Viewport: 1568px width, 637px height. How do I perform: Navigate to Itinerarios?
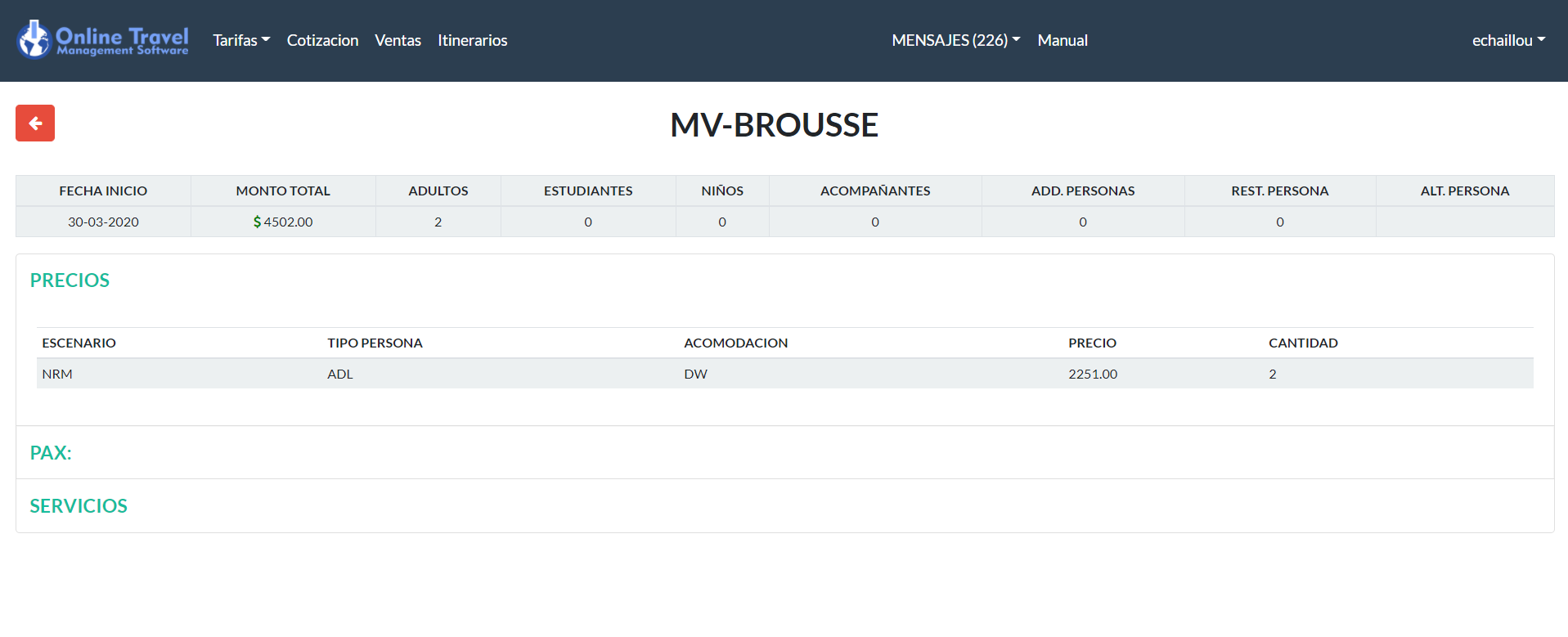coord(472,40)
